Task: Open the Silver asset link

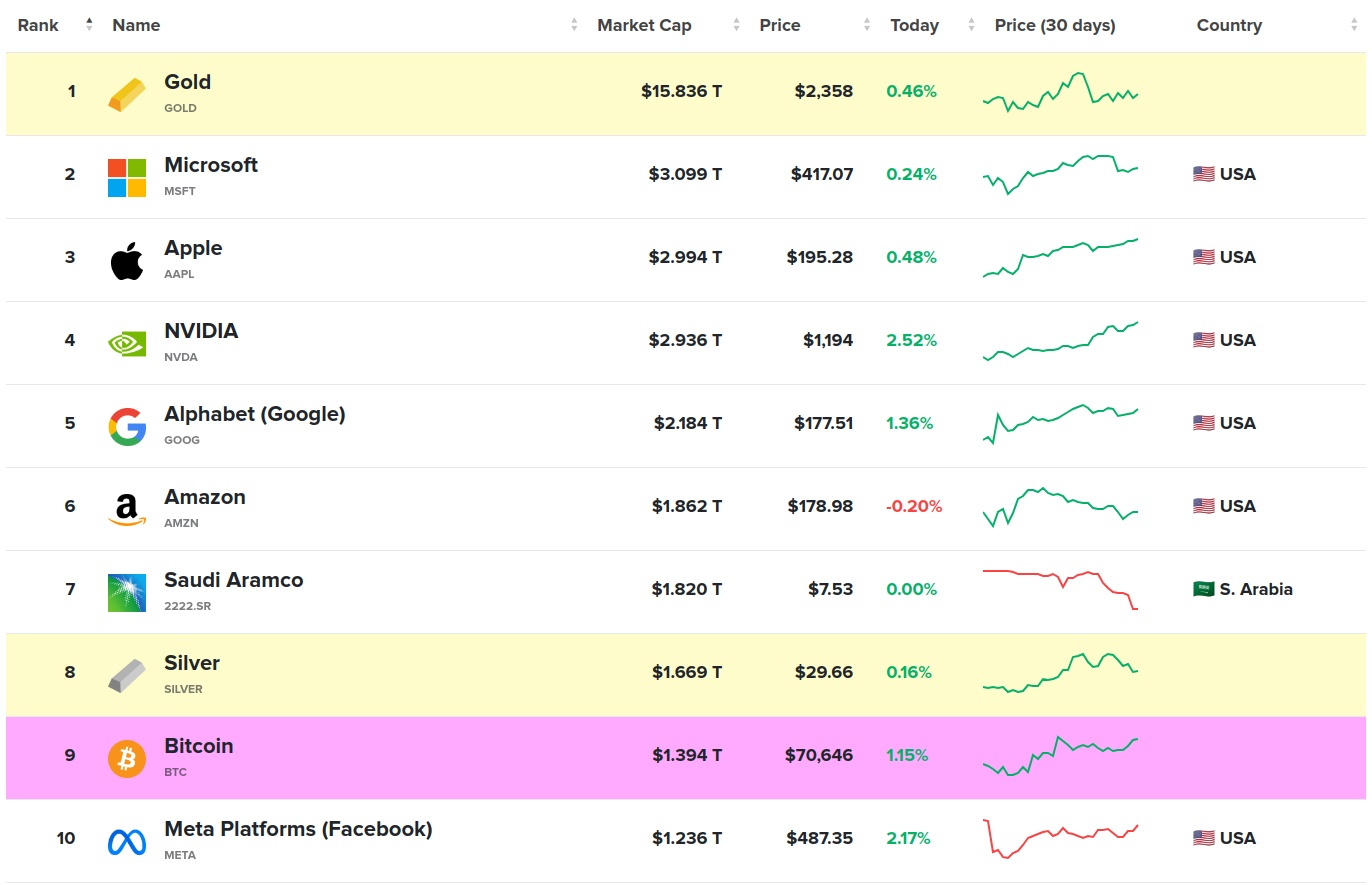Action: tap(192, 663)
